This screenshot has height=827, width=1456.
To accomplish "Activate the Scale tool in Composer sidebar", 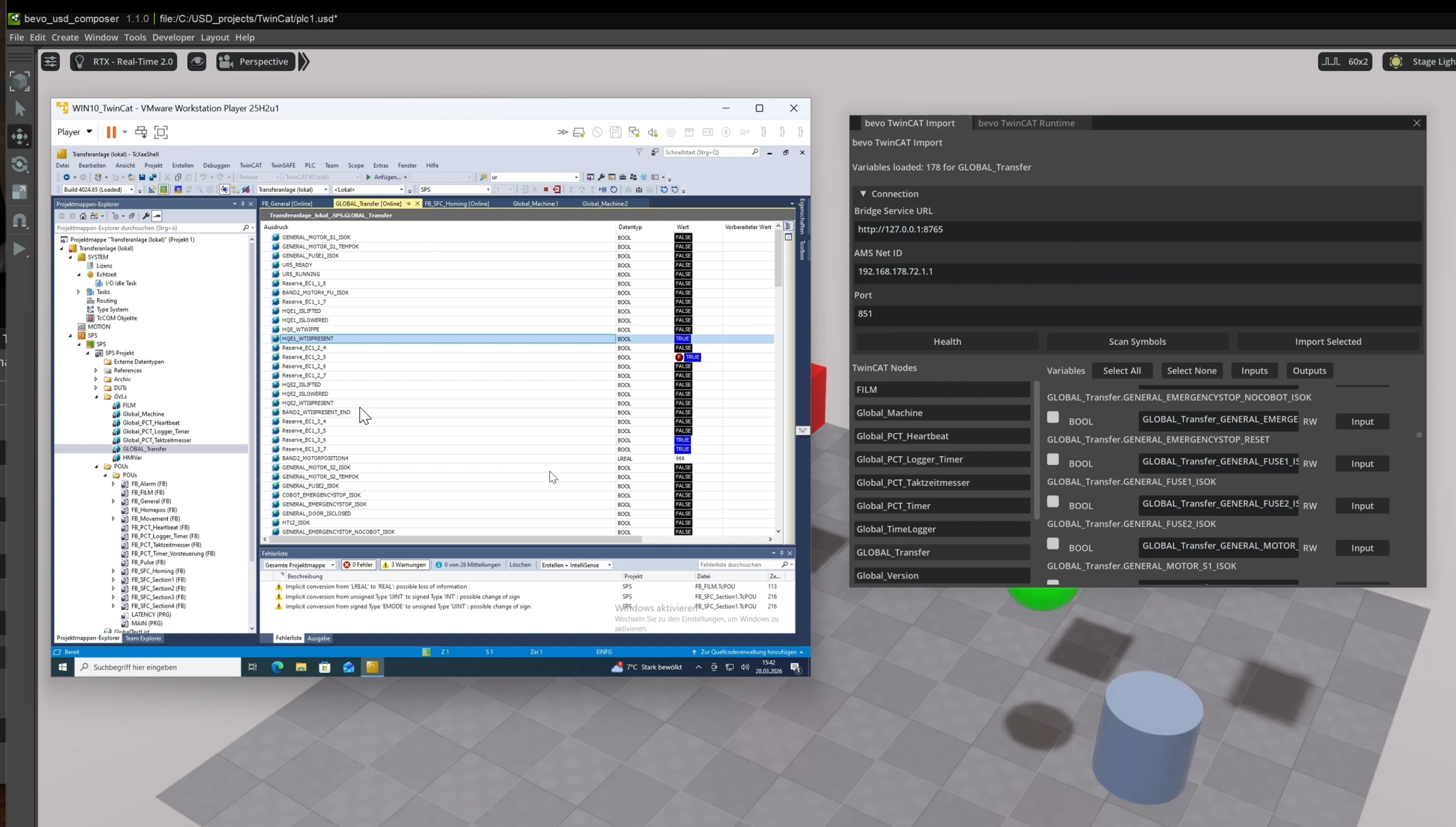I will pos(20,193).
